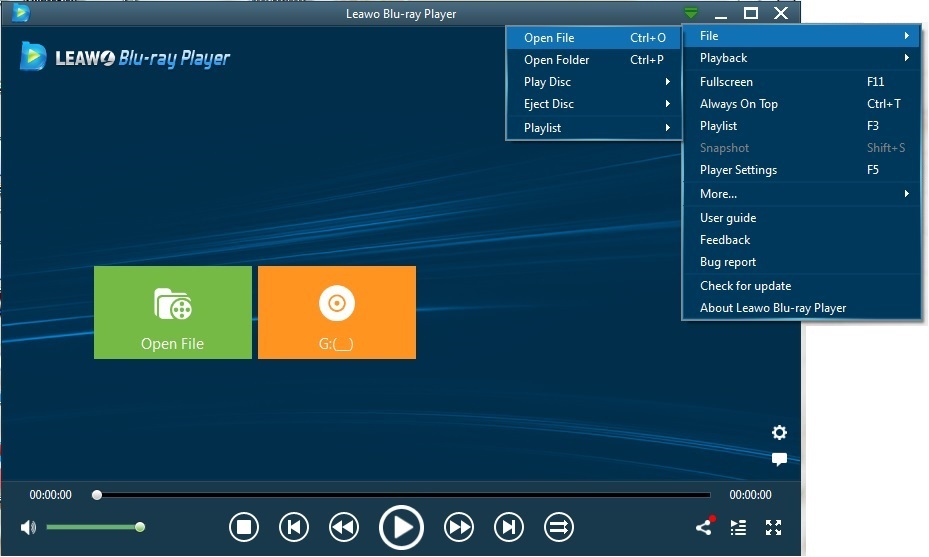Viewport: 929px width, 557px height.
Task: Skip to previous track icon
Action: click(x=293, y=527)
